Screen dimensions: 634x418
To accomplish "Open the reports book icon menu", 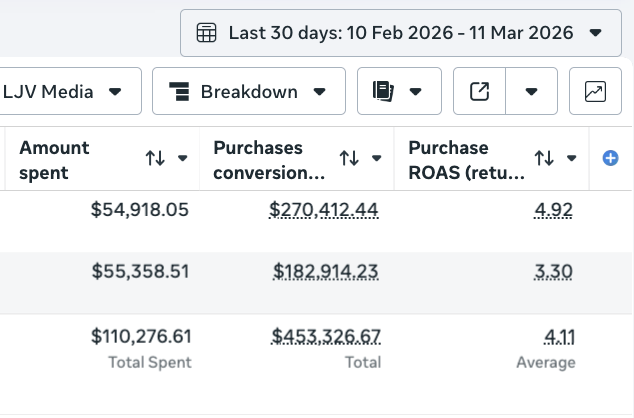I will pyautogui.click(x=399, y=92).
